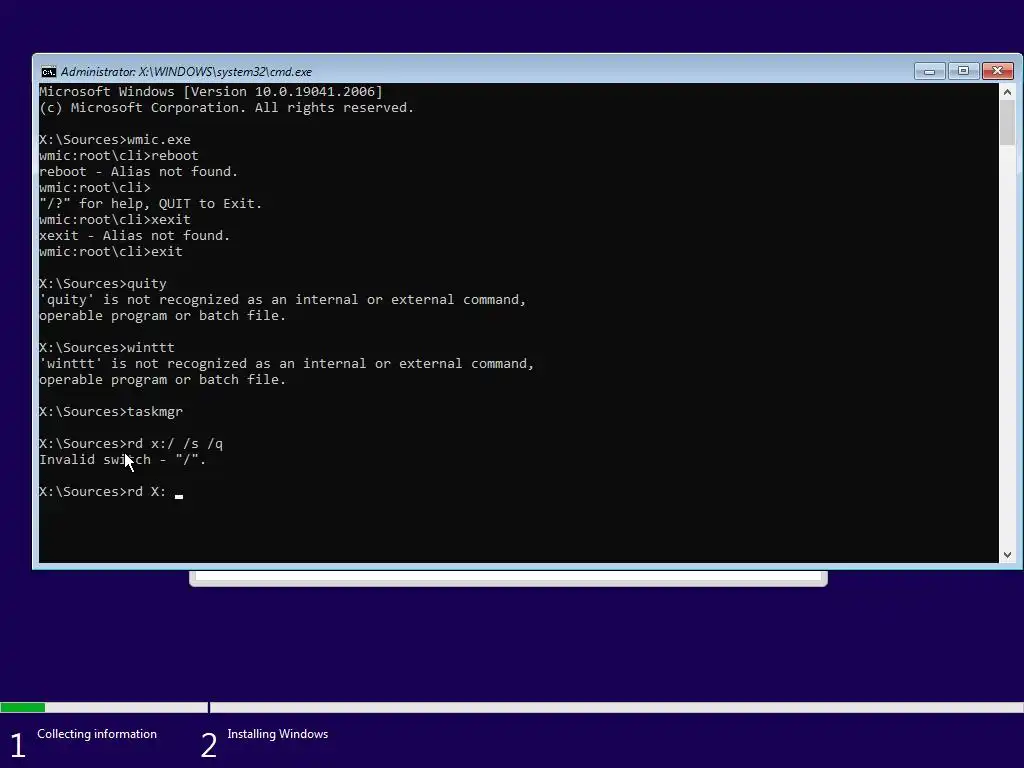Click the scrollbar down arrow in cmd
Image resolution: width=1024 pixels, height=768 pixels.
1007,554
